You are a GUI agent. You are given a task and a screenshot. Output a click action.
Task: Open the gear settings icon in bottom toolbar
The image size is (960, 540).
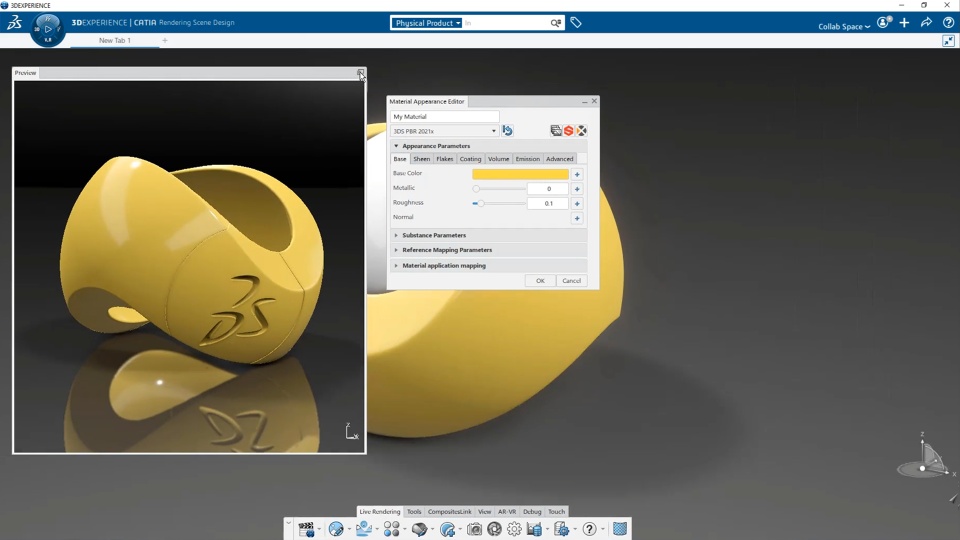(x=514, y=529)
